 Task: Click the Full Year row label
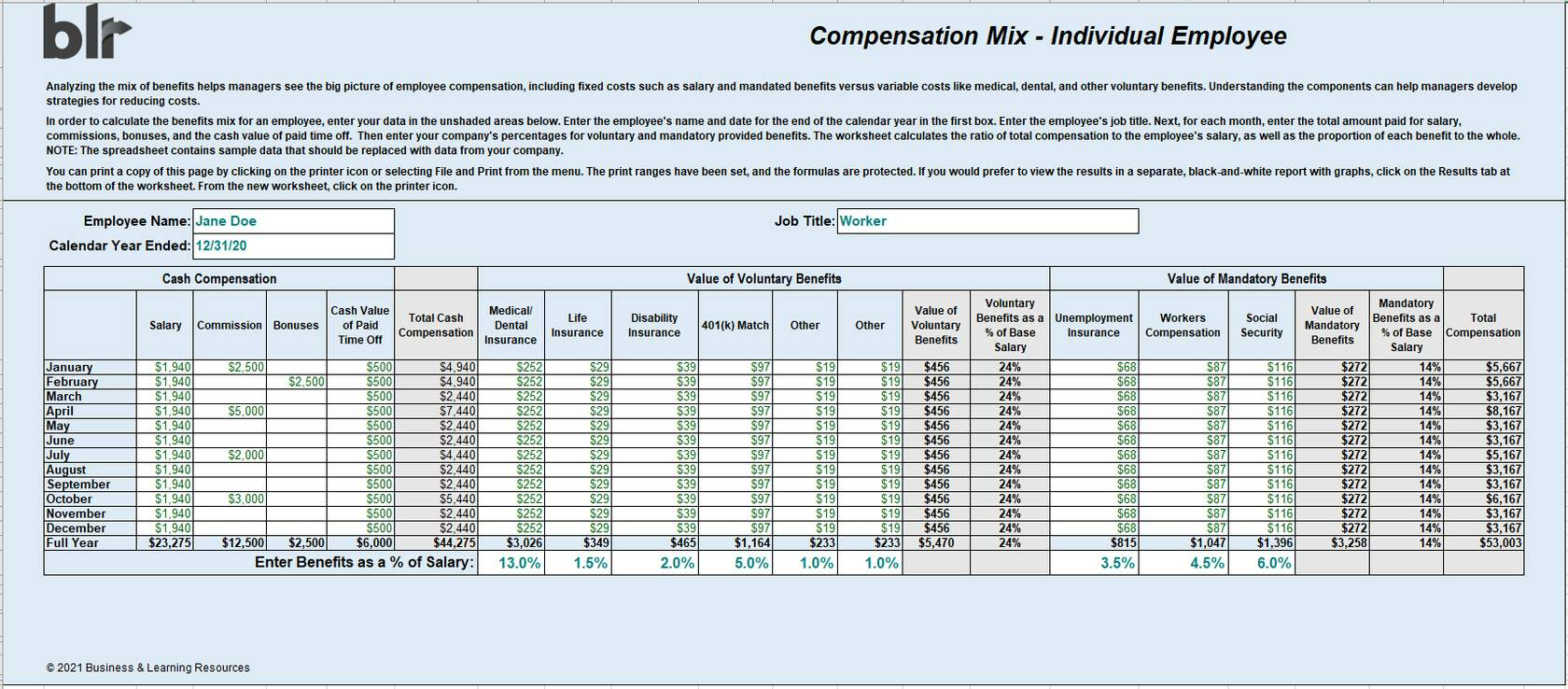coord(91,542)
